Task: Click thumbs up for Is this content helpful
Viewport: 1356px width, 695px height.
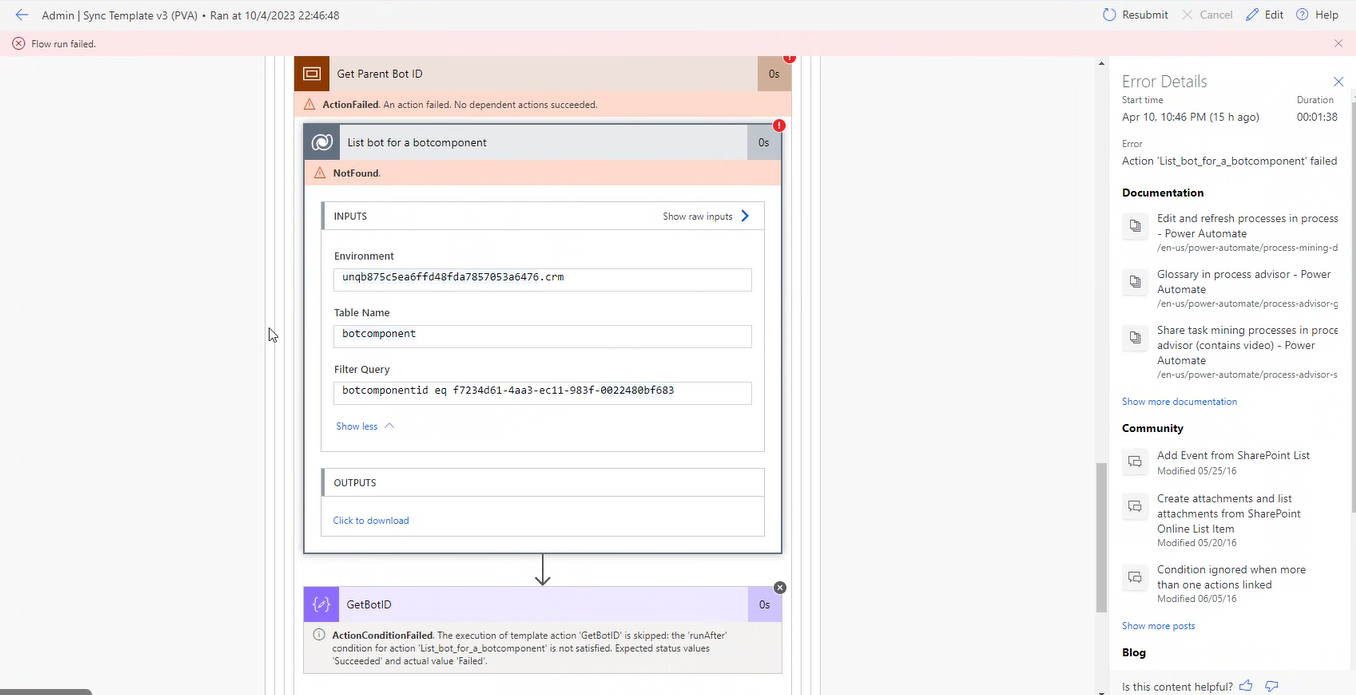Action: 1245,685
